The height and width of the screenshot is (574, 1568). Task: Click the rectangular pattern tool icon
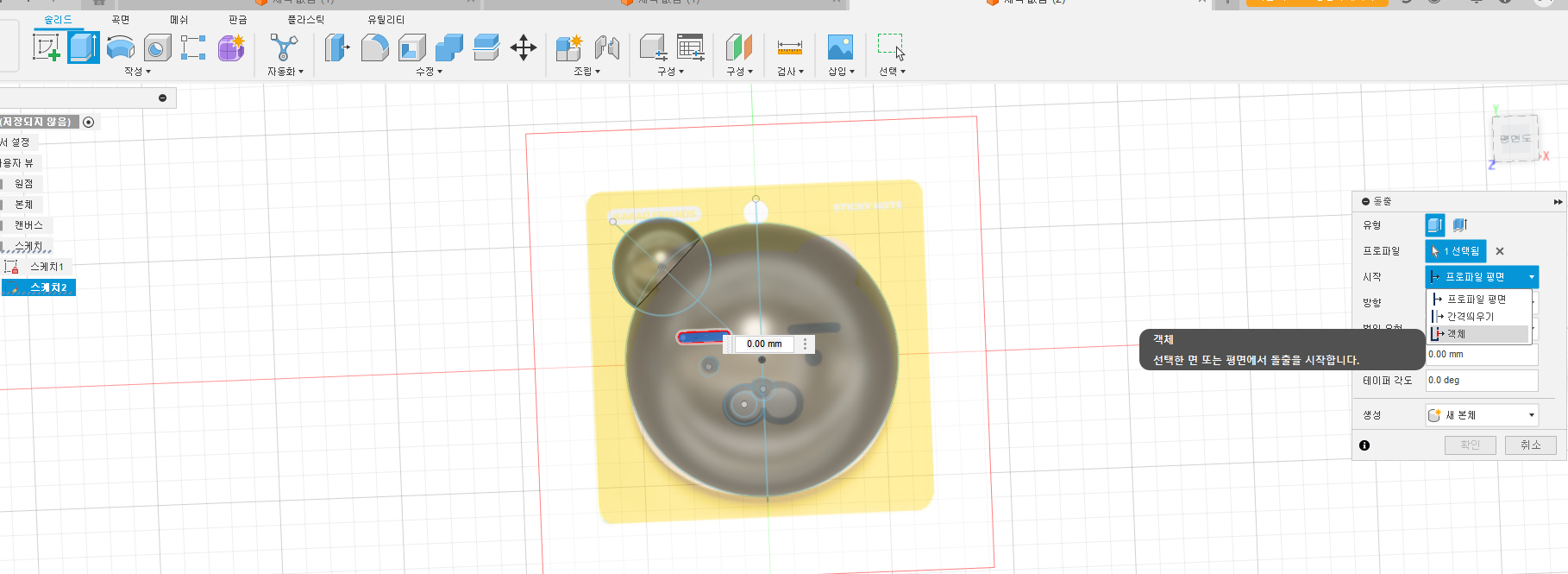pos(193,47)
